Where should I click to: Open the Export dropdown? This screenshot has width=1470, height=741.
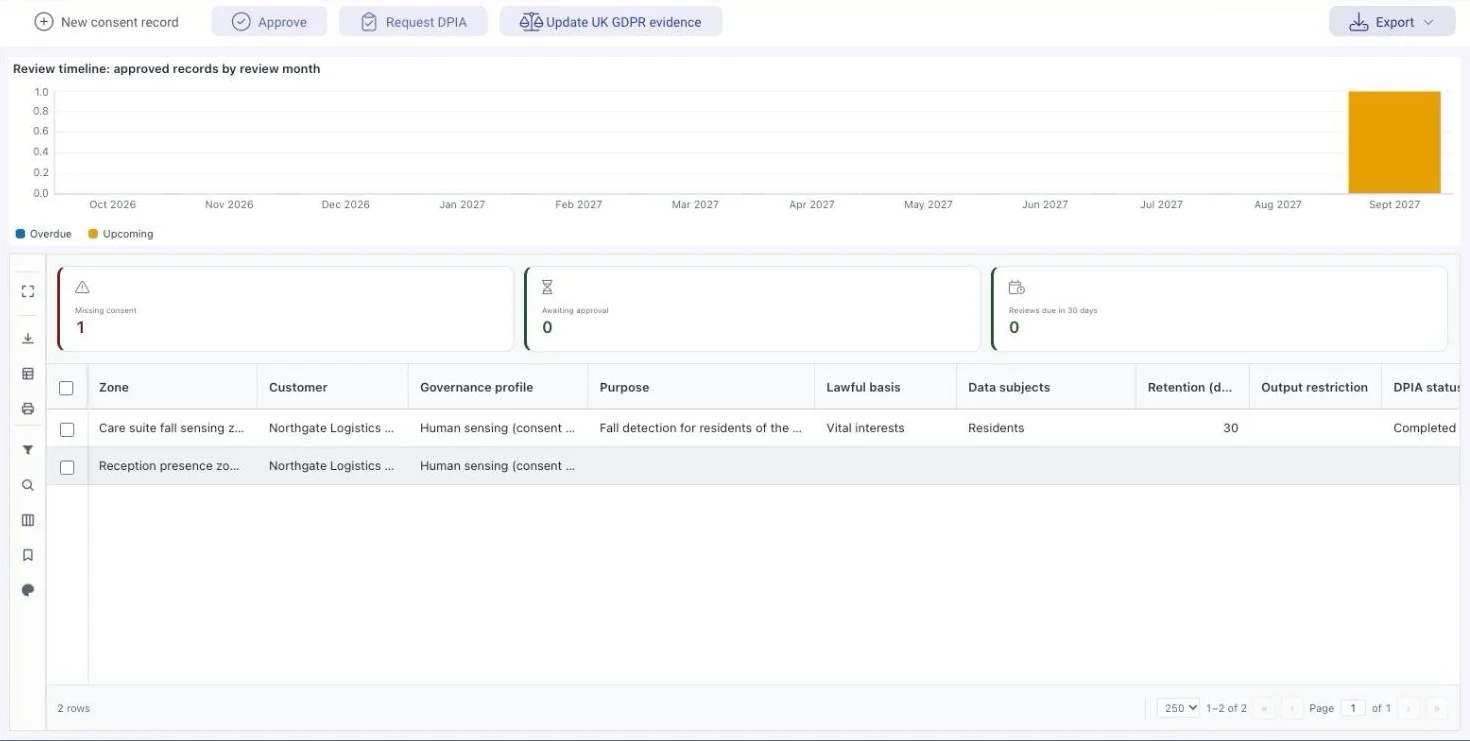[x=1392, y=22]
